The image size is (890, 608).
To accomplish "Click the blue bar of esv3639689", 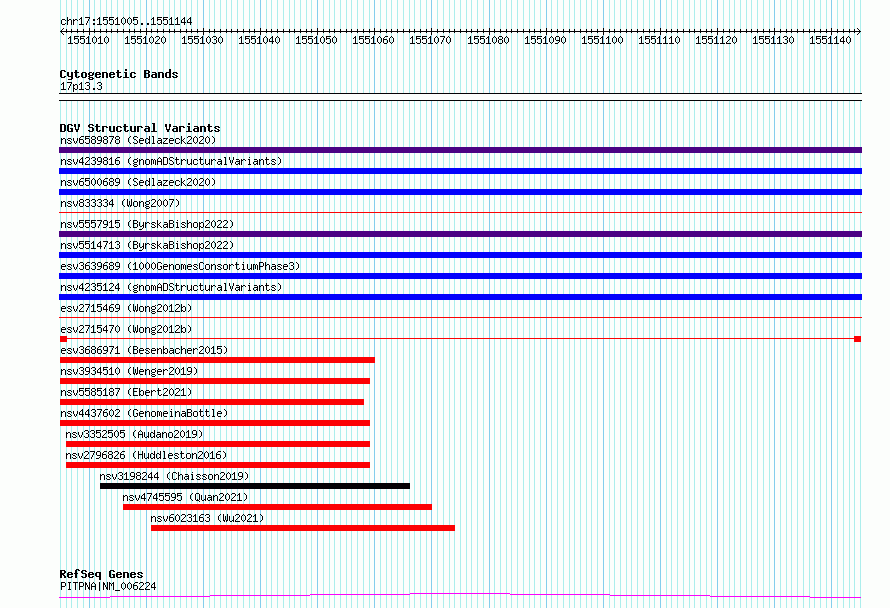I will point(460,276).
